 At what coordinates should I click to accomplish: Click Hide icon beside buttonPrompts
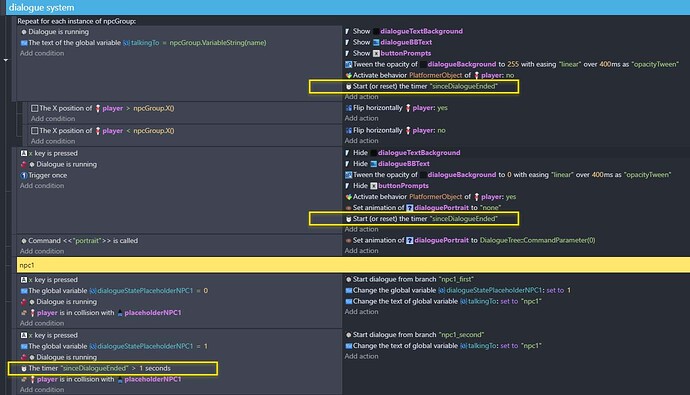(x=348, y=186)
